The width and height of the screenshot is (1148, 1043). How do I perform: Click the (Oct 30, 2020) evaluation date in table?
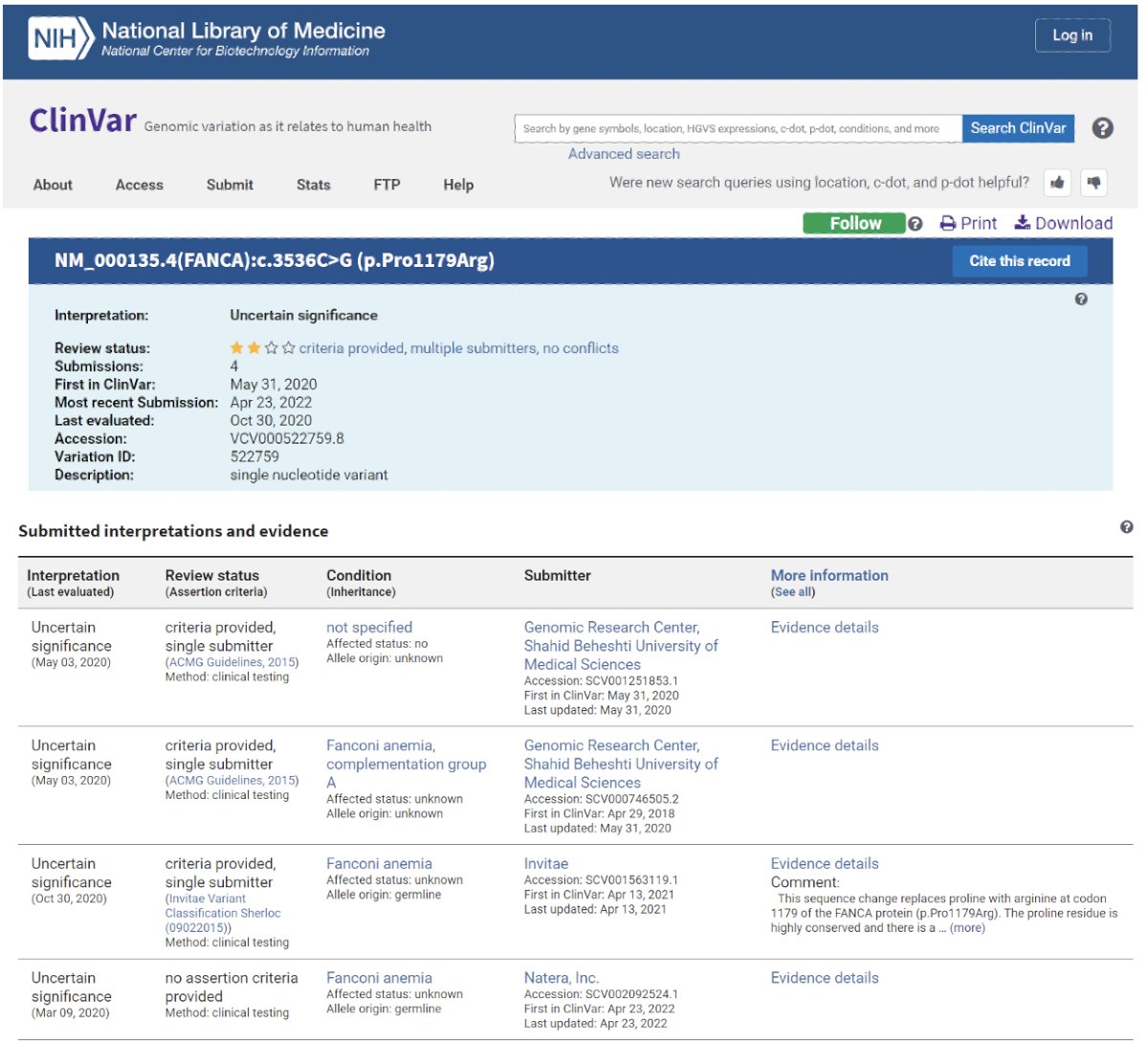(69, 899)
